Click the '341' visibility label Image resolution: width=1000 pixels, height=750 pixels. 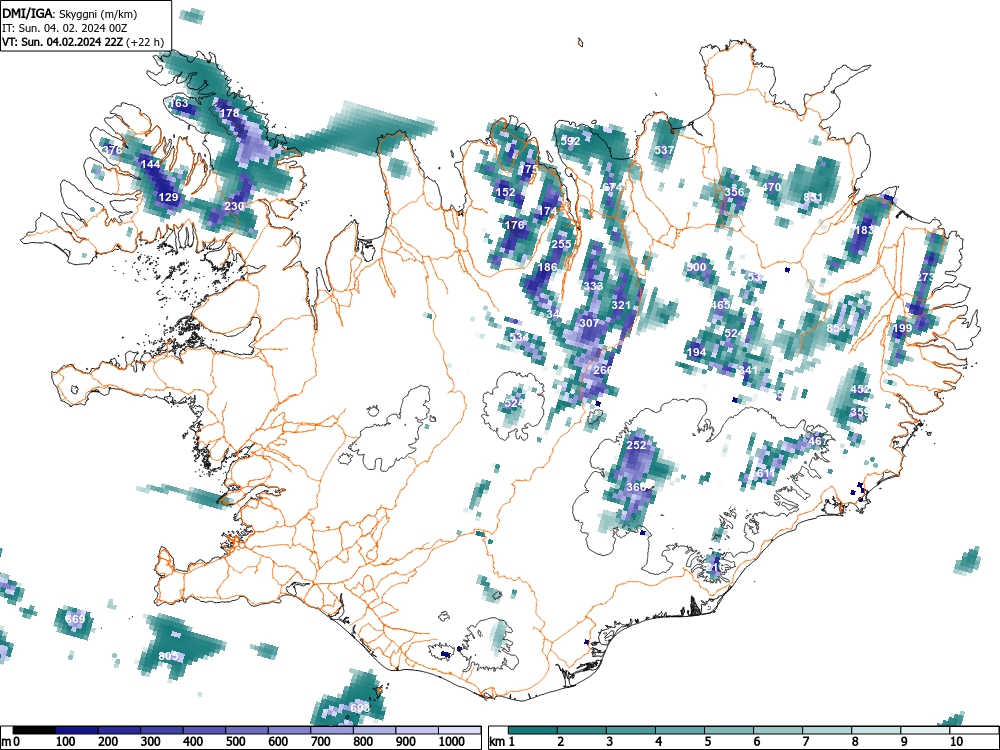(748, 370)
